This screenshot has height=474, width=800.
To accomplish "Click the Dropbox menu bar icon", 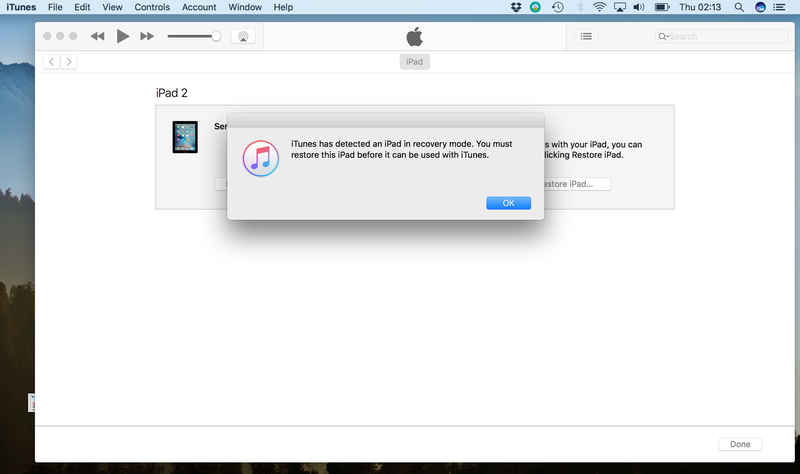I will pos(516,7).
